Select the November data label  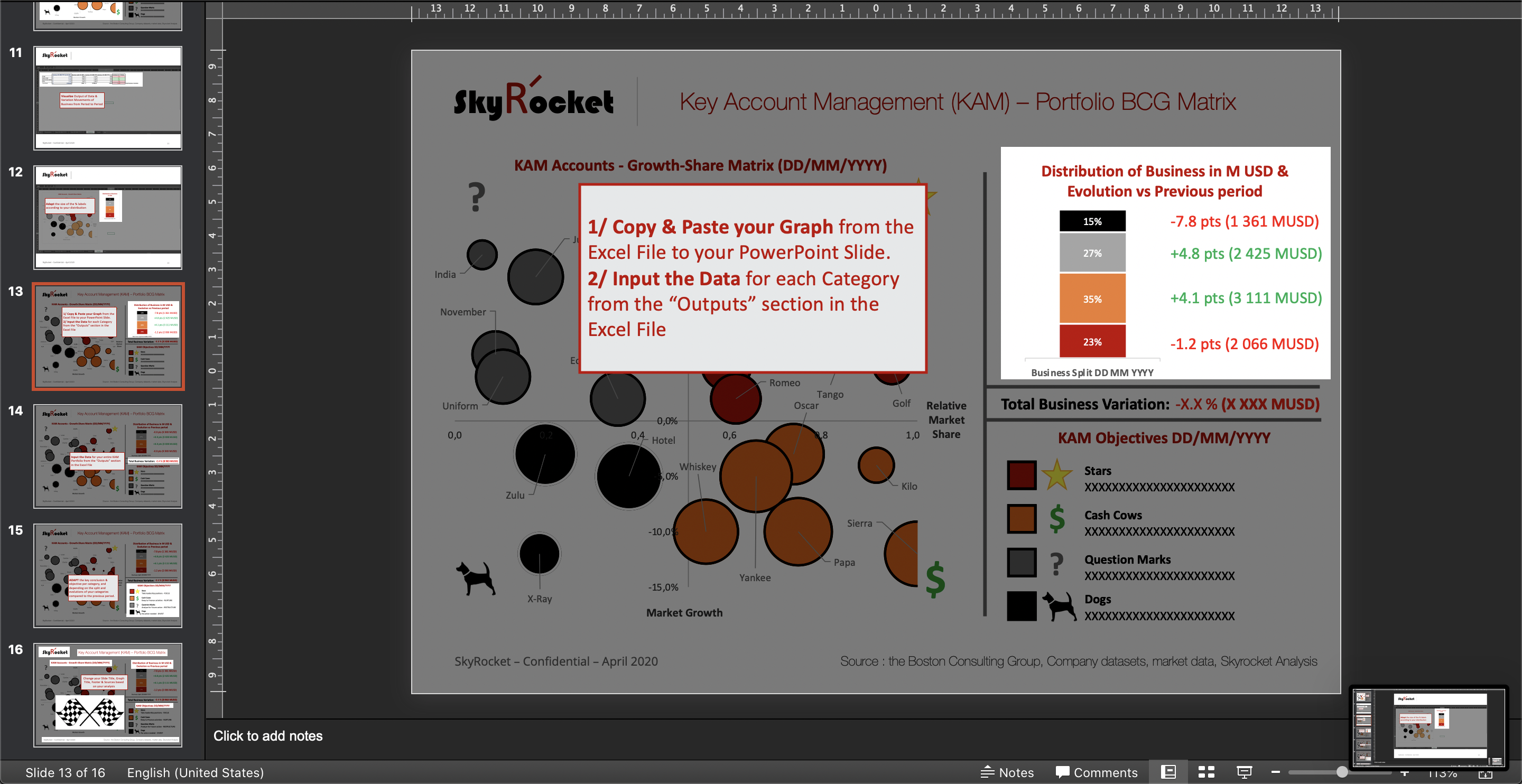[462, 311]
